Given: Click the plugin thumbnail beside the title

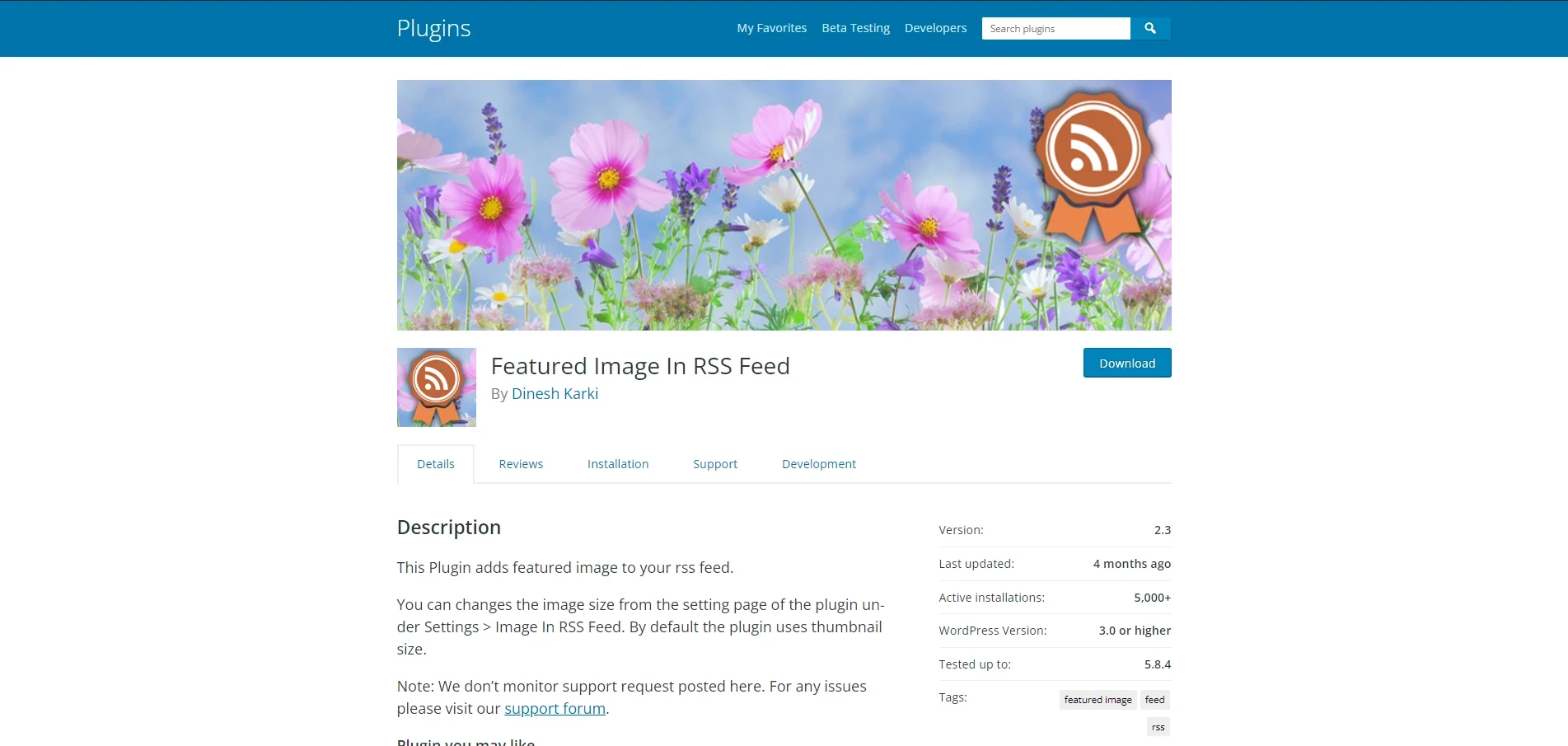Looking at the screenshot, I should 437,387.
